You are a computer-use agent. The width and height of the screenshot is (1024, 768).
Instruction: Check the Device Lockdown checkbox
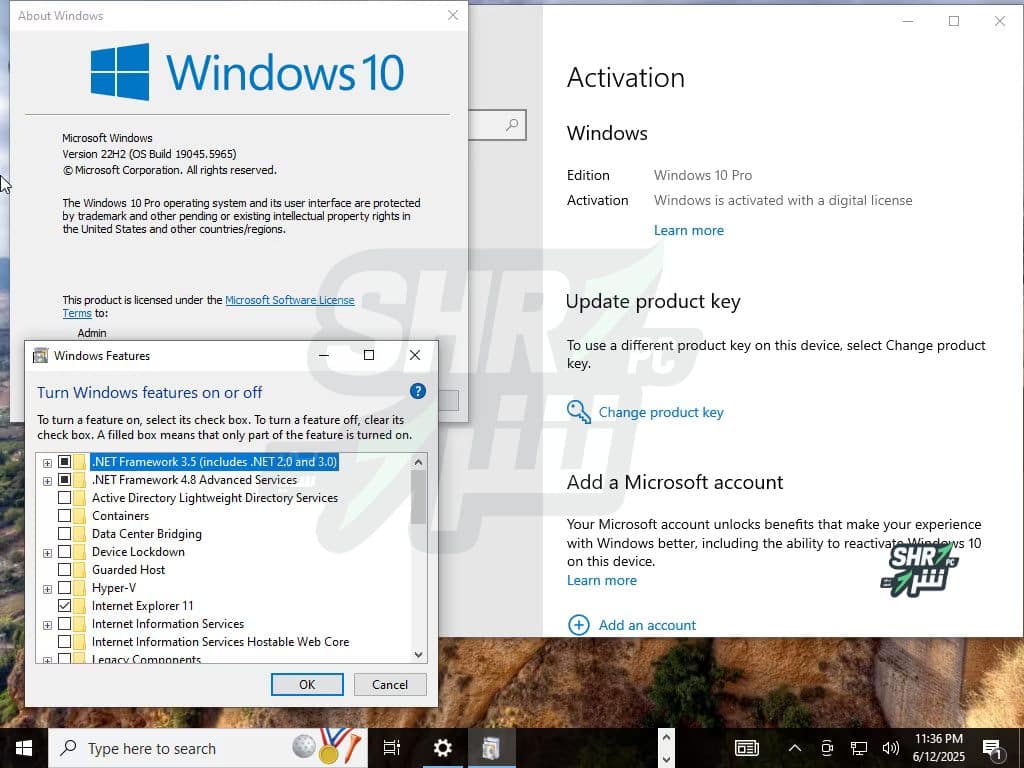tap(64, 552)
